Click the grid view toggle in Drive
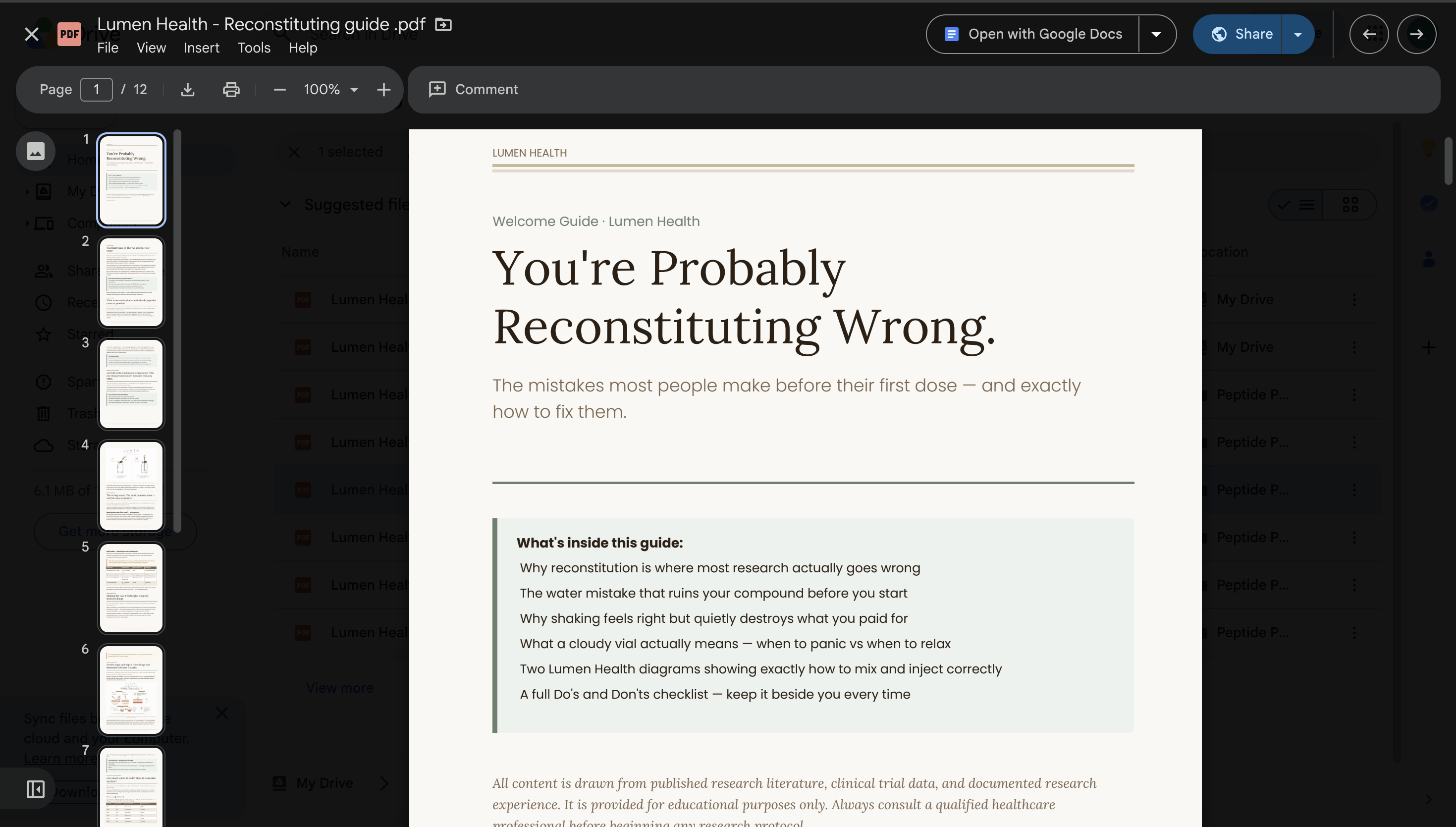The height and width of the screenshot is (827, 1456). pyautogui.click(x=1350, y=205)
